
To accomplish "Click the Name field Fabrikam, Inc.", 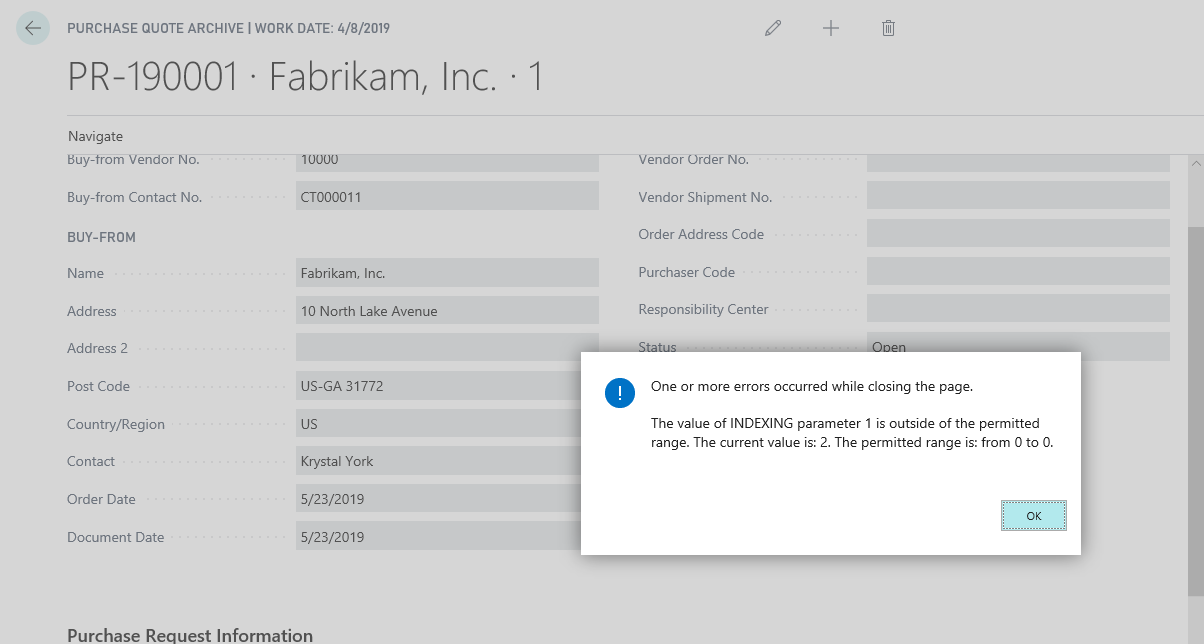I will click(x=447, y=273).
